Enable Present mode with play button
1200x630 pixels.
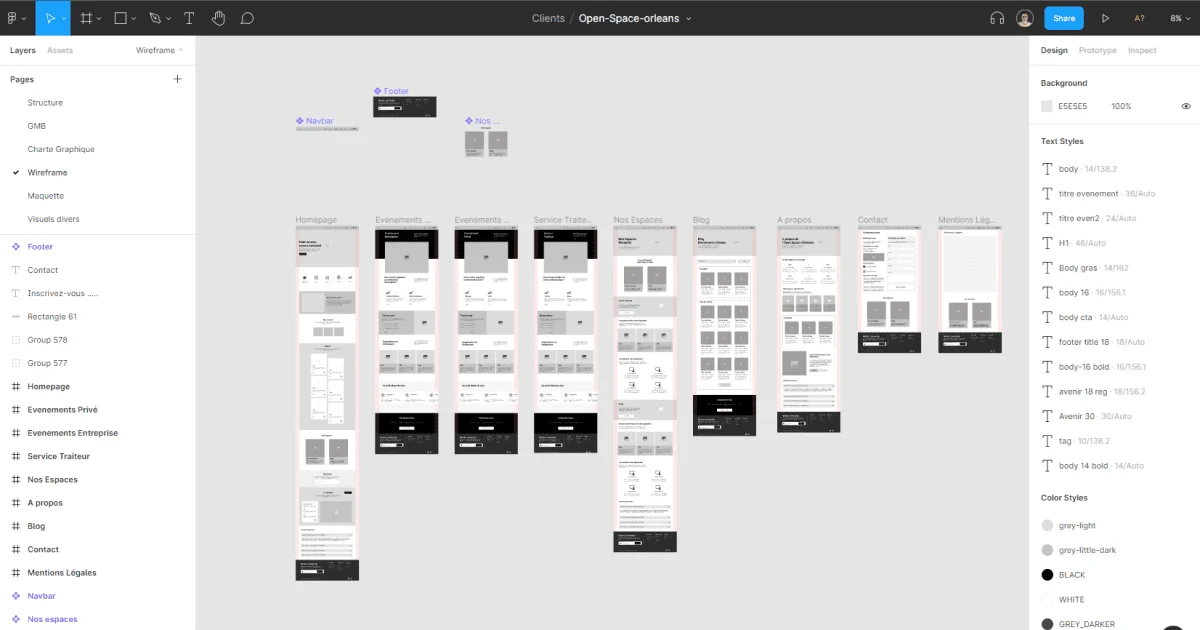(1105, 17)
